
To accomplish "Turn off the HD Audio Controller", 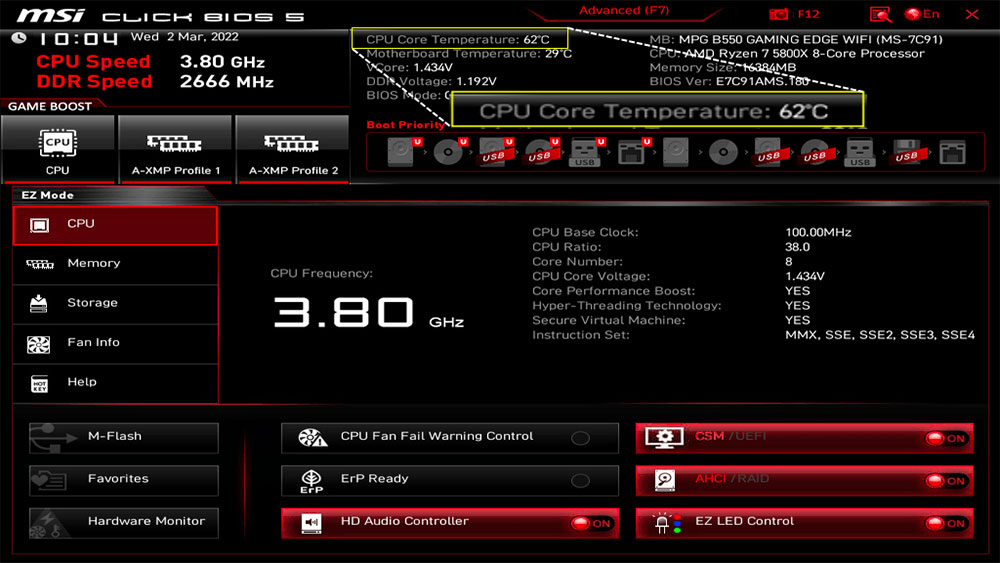I will point(590,522).
